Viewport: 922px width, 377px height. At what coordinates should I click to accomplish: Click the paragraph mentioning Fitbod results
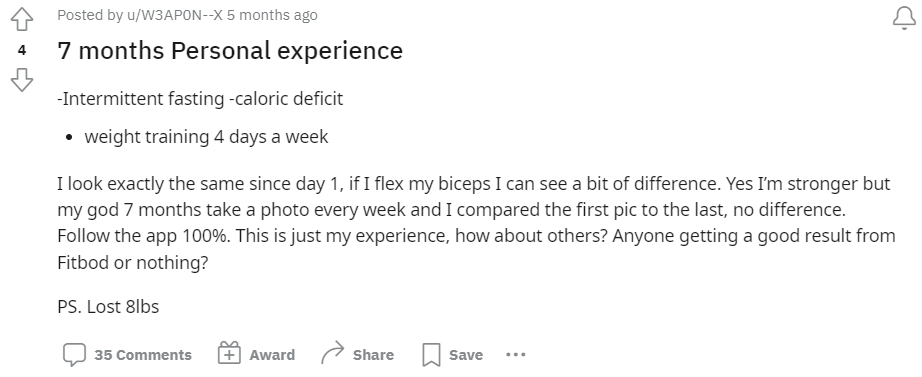coord(476,223)
